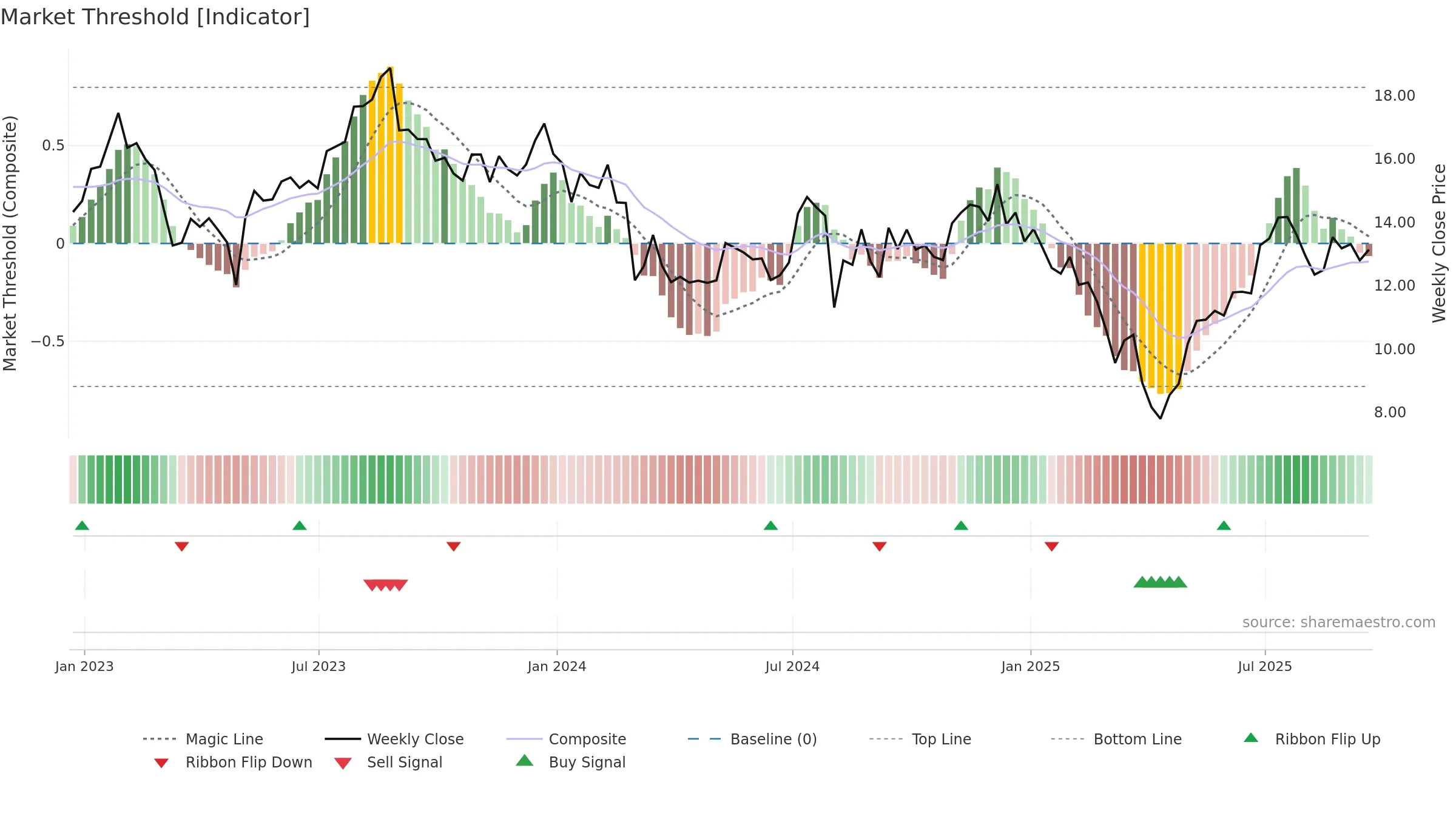Click the yellow peak bars in August 2023
Image resolution: width=1456 pixels, height=819 pixels.
click(386, 155)
